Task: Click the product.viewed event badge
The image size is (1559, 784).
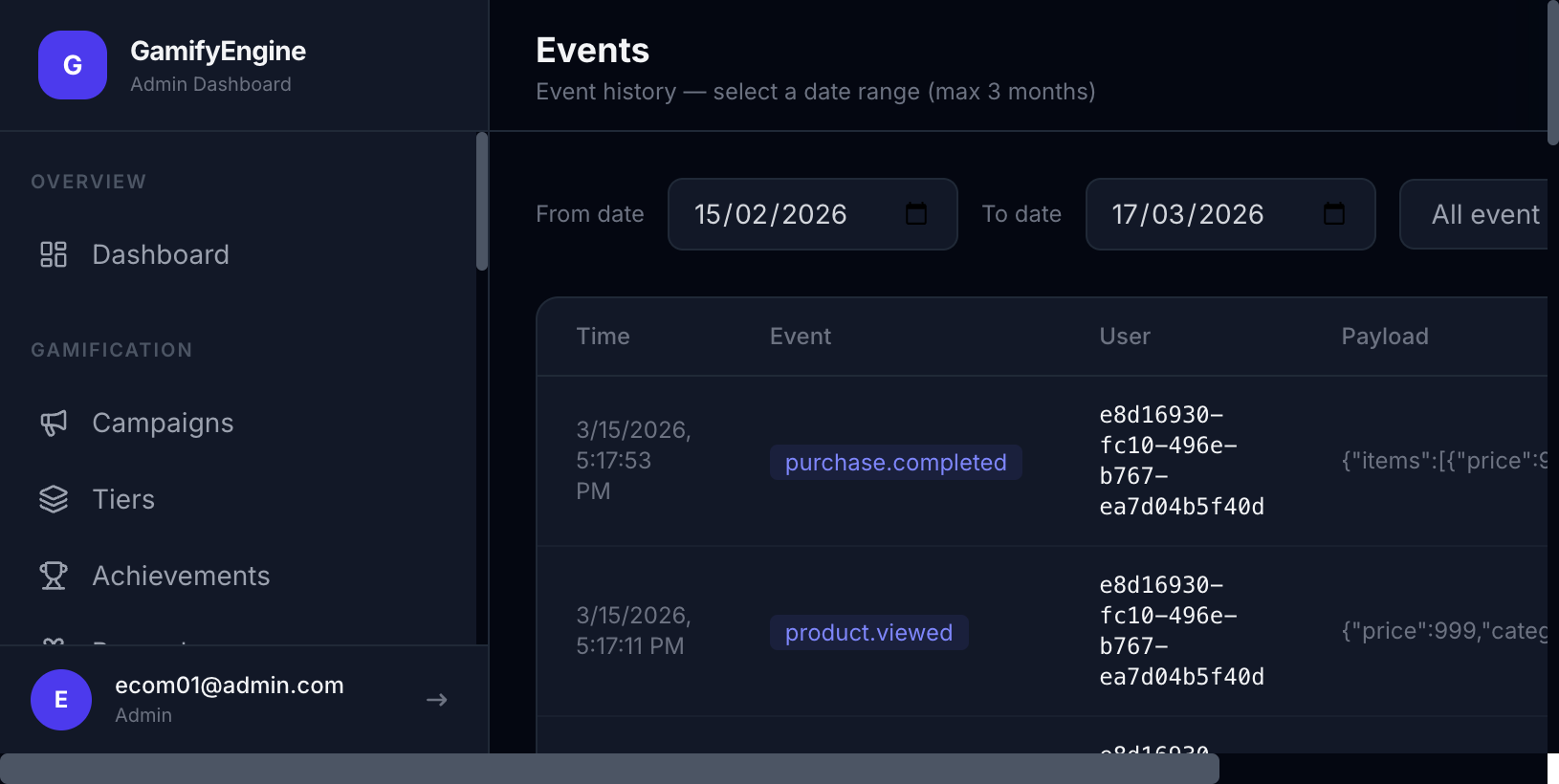Action: [x=868, y=633]
